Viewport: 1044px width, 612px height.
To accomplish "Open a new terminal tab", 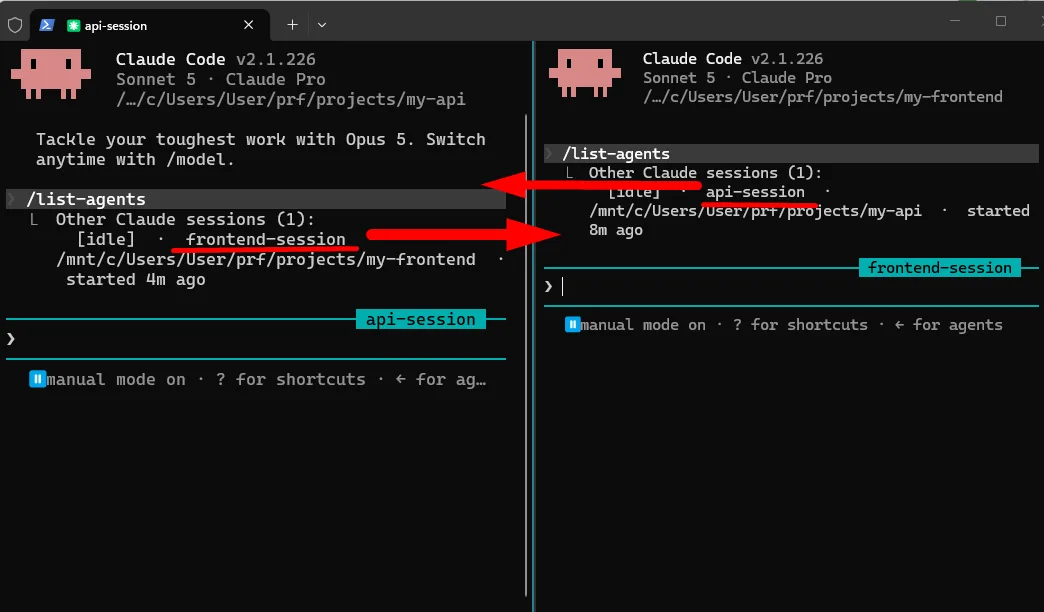I will coord(292,25).
